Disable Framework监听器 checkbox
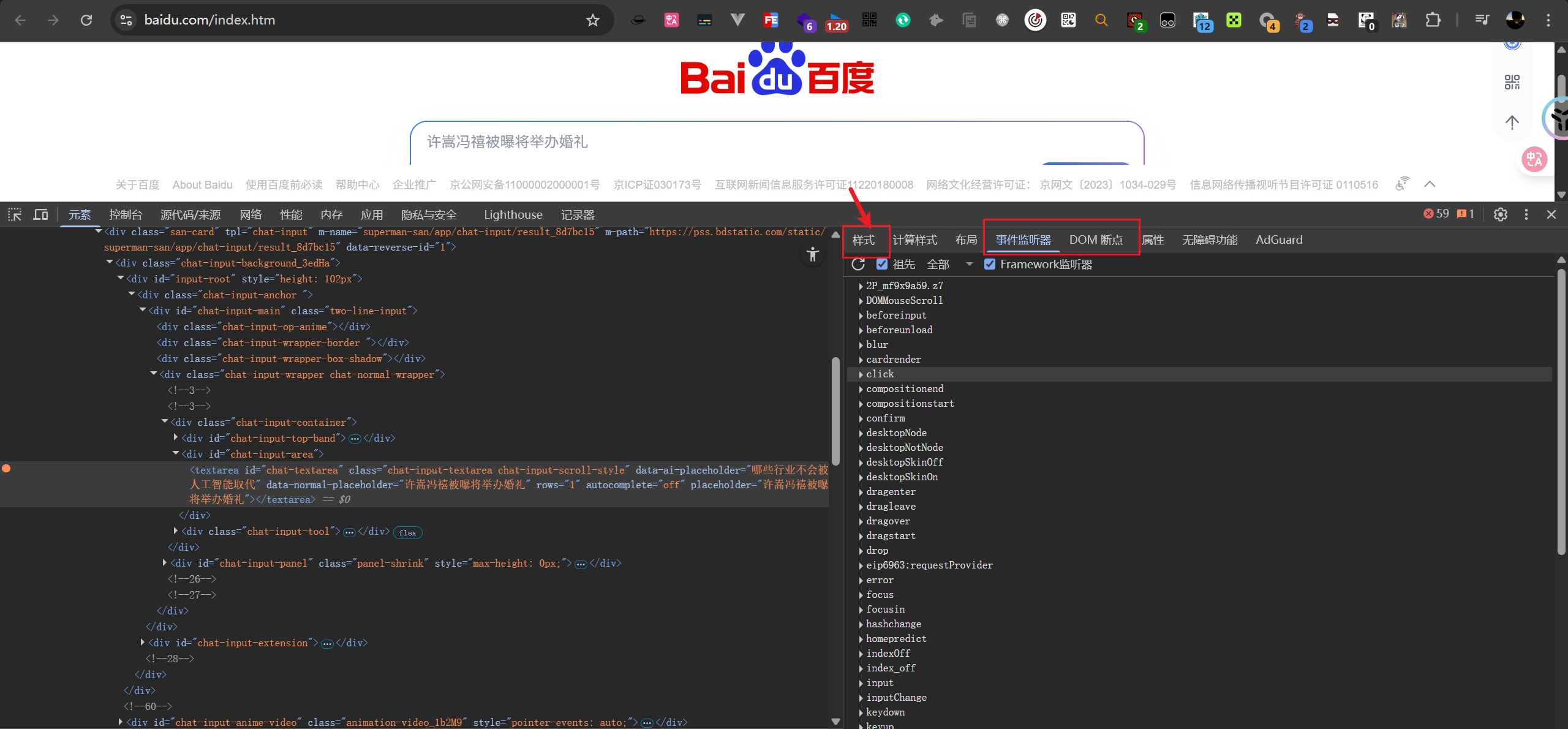This screenshot has height=729, width=1568. click(990, 264)
